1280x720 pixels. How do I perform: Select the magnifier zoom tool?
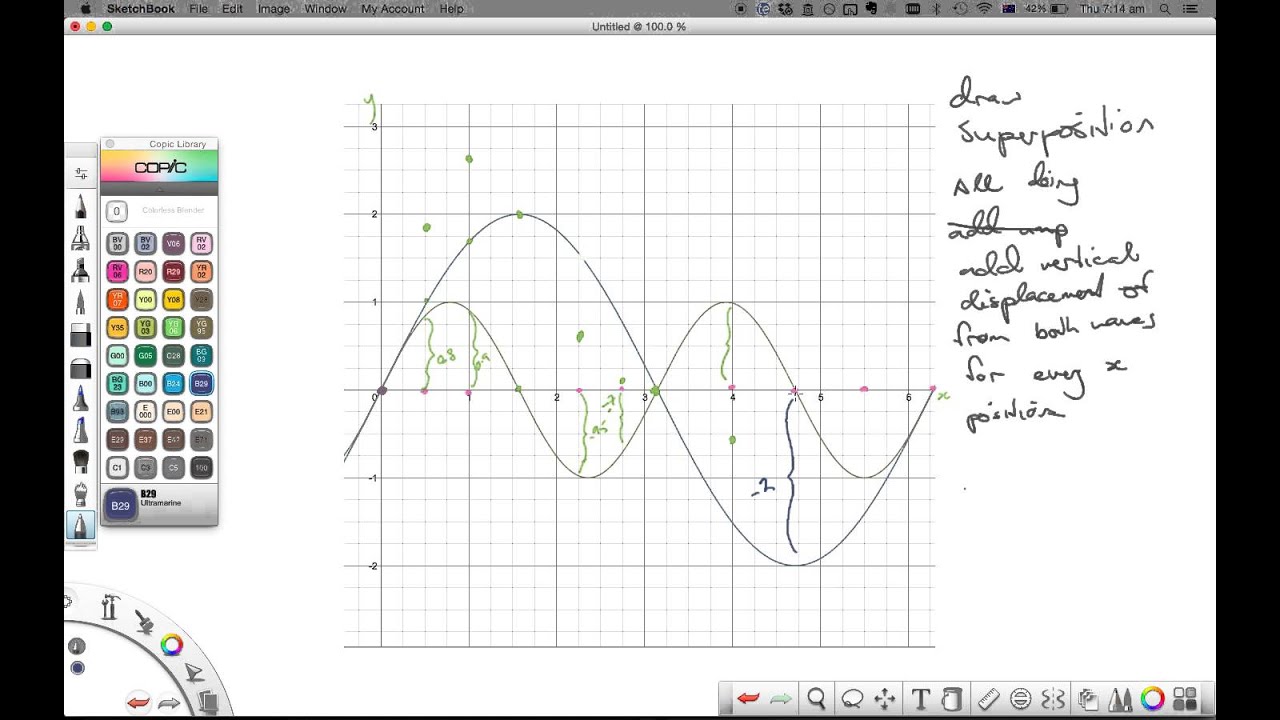(816, 699)
